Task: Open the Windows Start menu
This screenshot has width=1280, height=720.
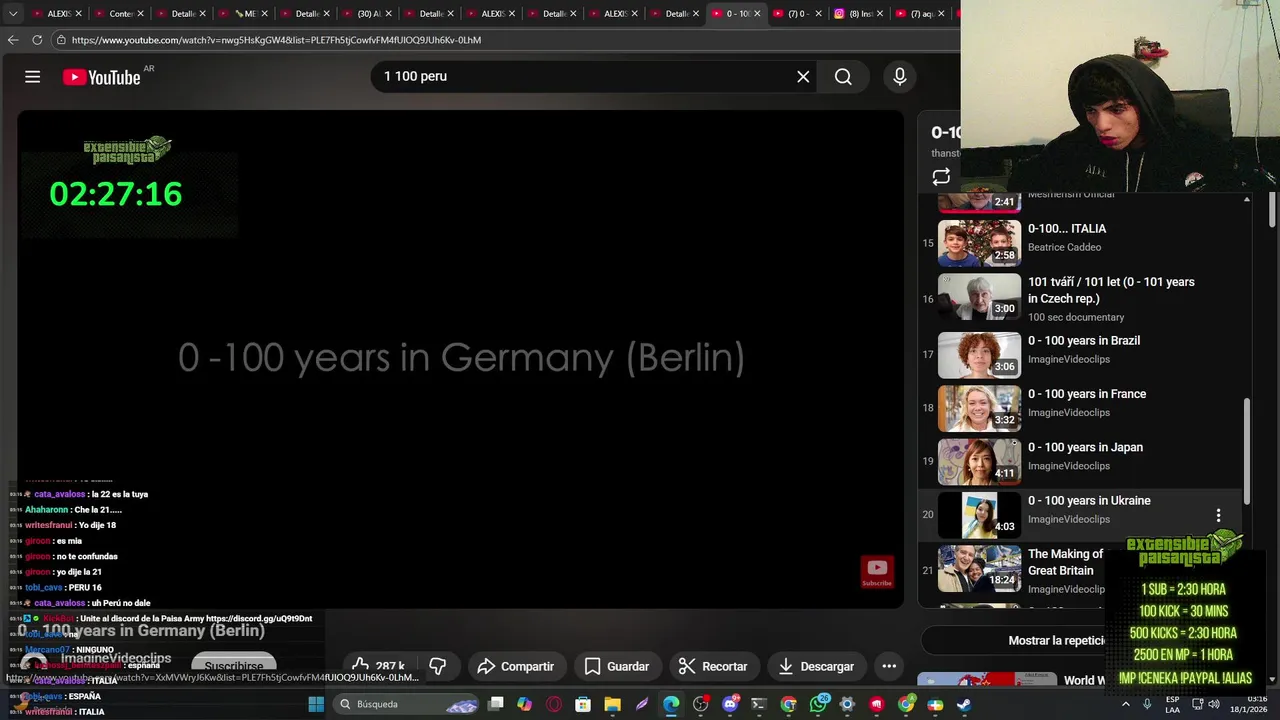Action: 316,704
